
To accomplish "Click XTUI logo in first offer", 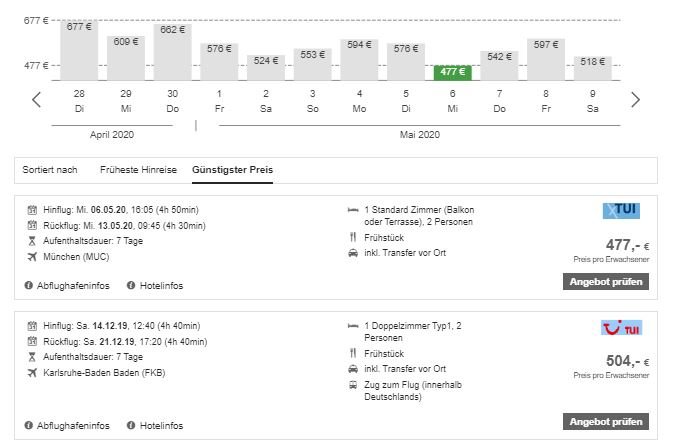I will [621, 211].
